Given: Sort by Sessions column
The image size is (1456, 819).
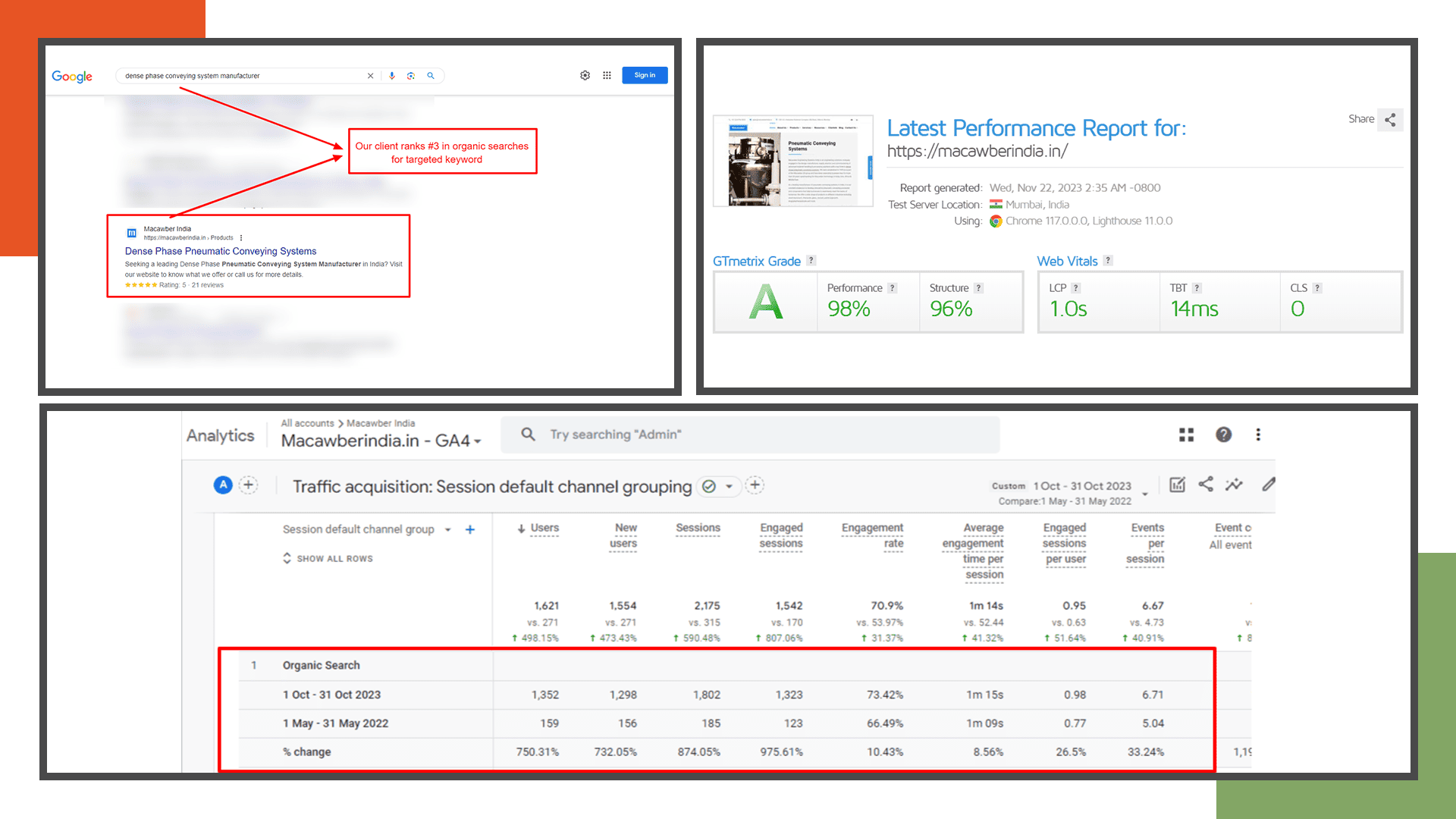Looking at the screenshot, I should (698, 528).
